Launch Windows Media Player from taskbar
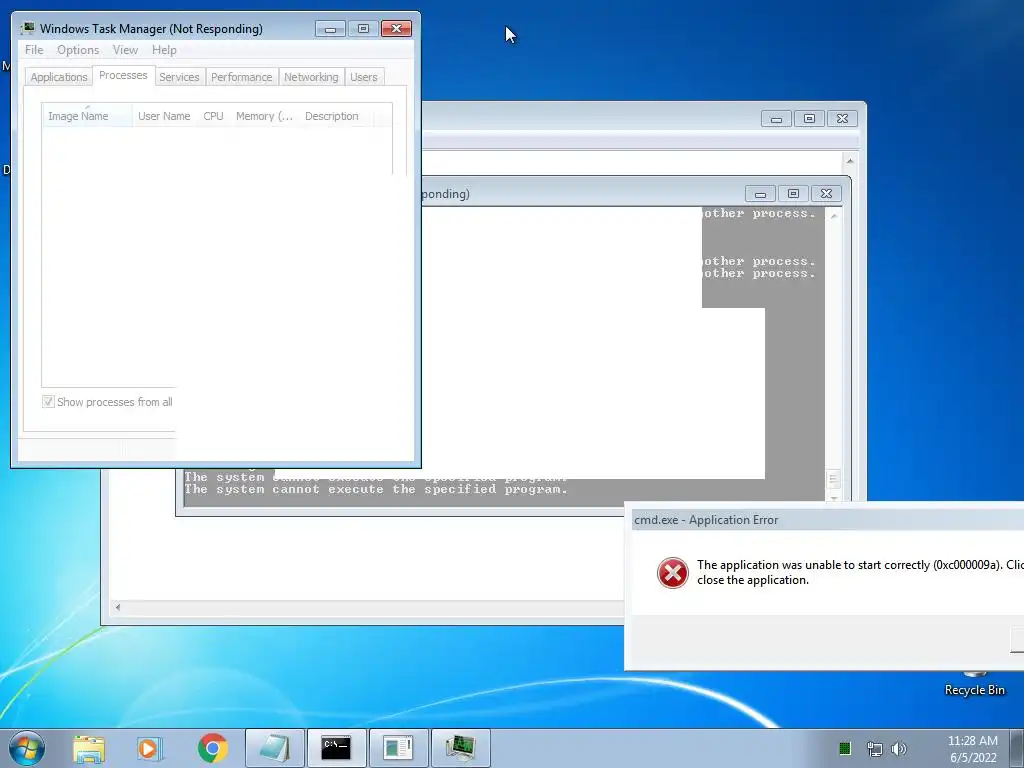This screenshot has height=768, width=1024. [150, 748]
